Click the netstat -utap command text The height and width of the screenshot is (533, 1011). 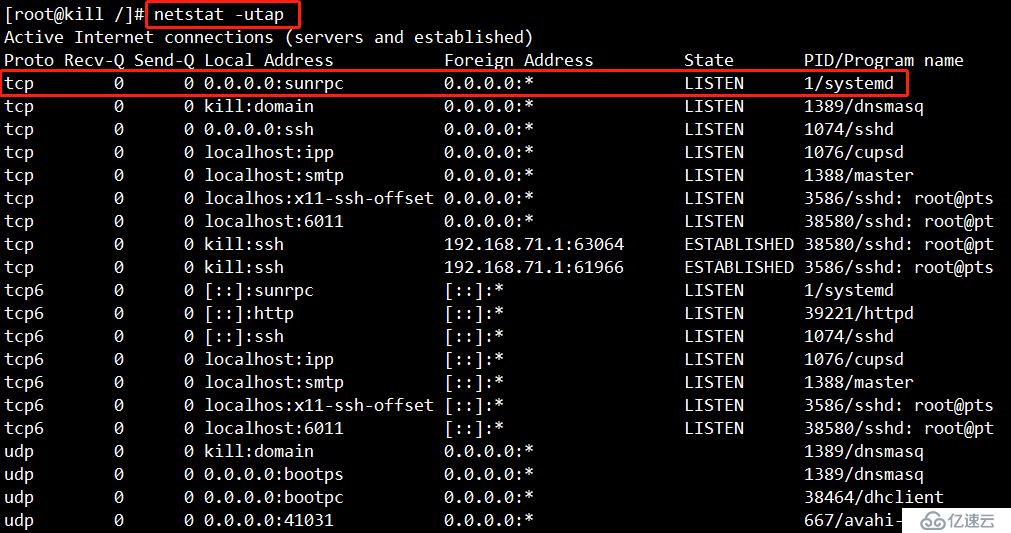point(219,14)
